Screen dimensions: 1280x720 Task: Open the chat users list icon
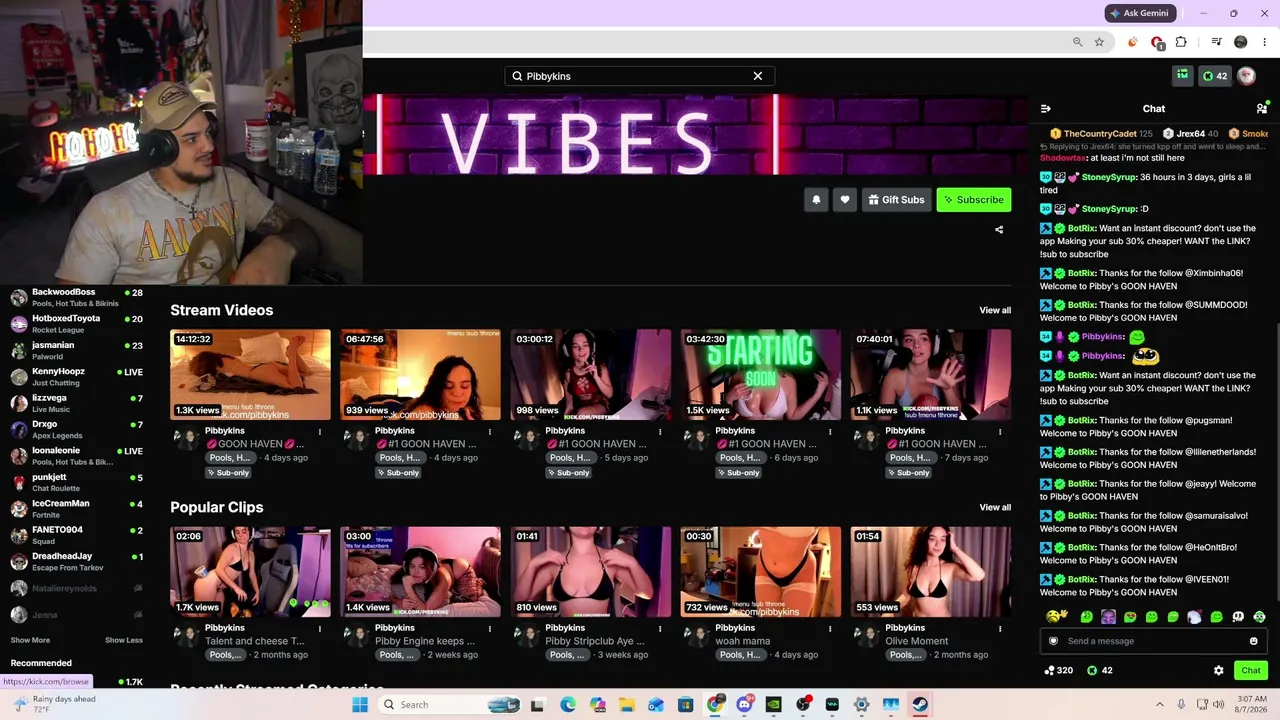(1262, 108)
